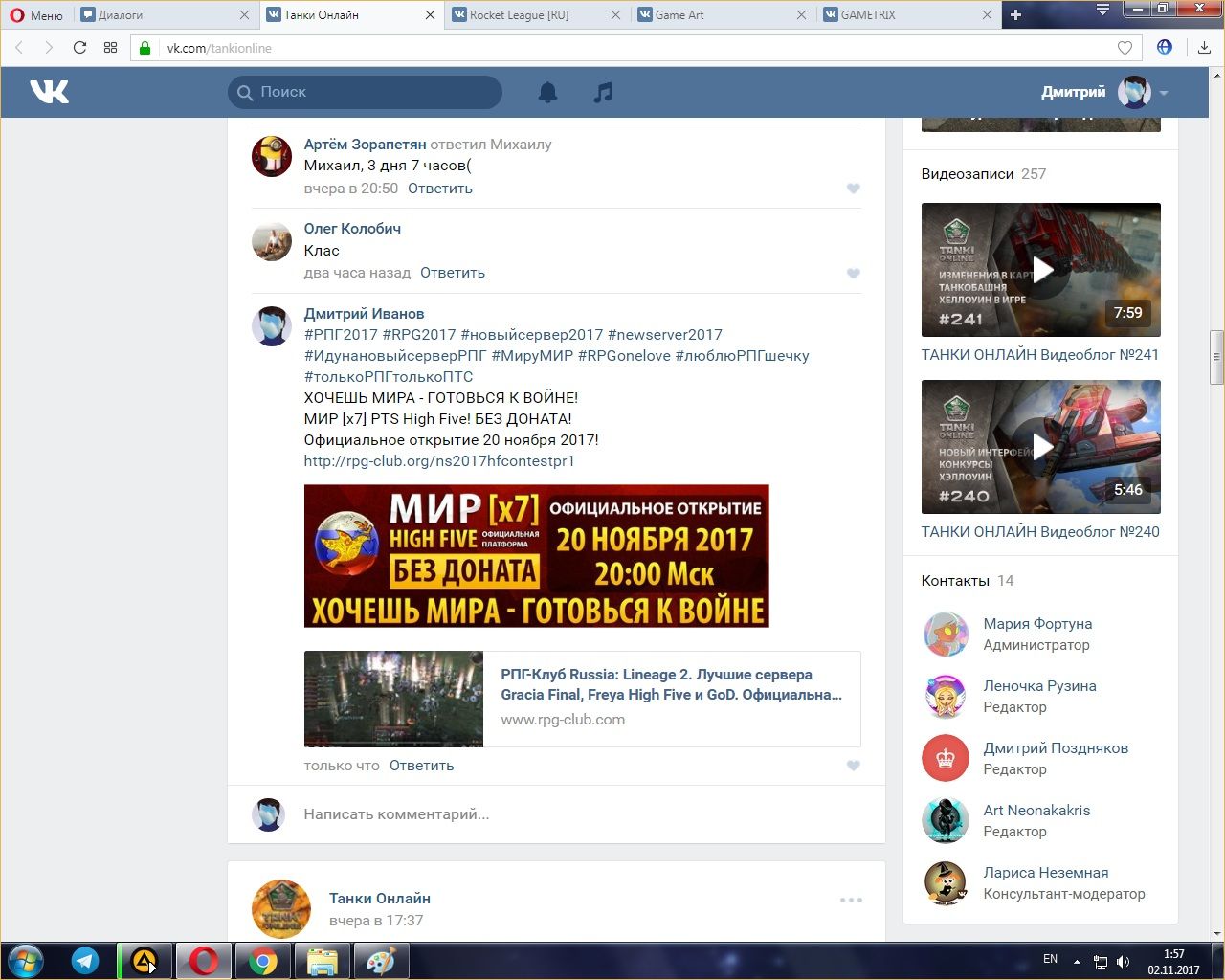1225x980 pixels.
Task: Open the Opera Меню dropdown
Action: [x=36, y=14]
